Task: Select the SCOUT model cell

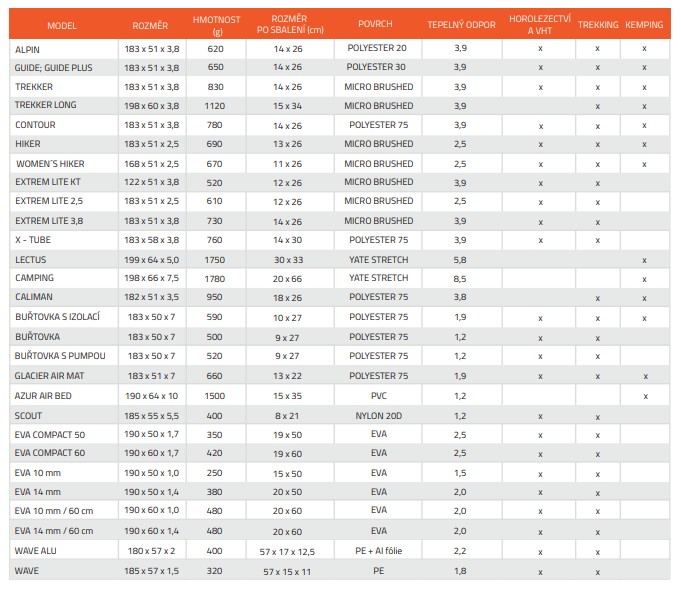Action: [x=28, y=416]
